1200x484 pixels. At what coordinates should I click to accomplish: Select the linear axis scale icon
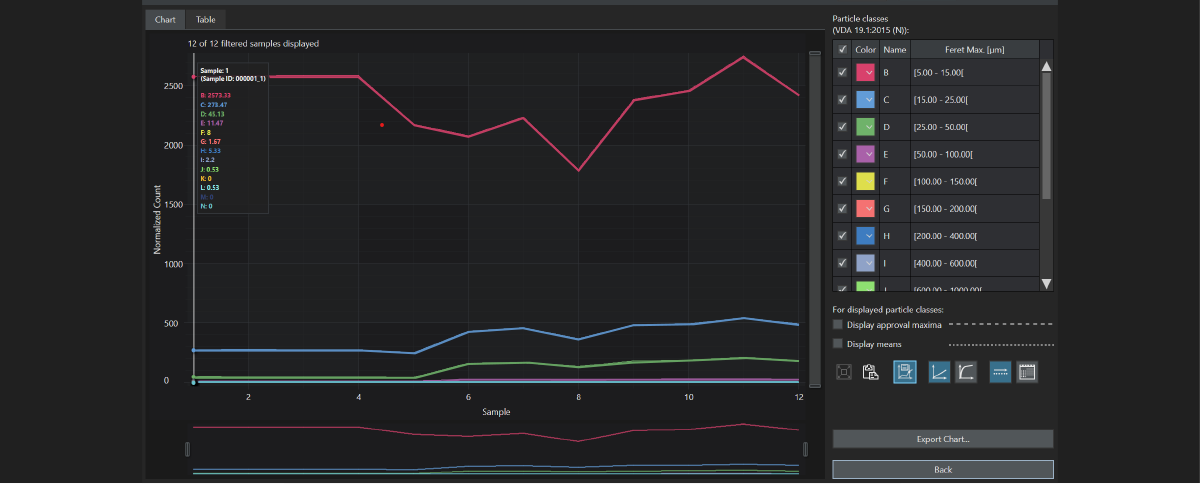click(x=939, y=372)
